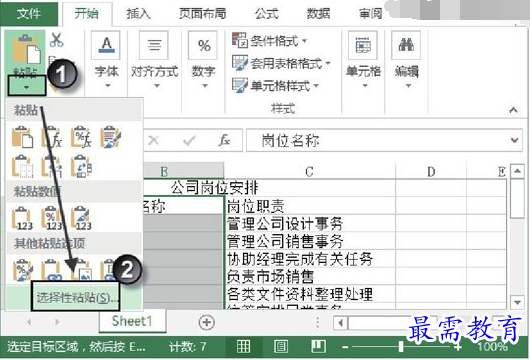Screen dimensions: 530x360
Task: Open the 字体 font group
Action: tap(106, 59)
